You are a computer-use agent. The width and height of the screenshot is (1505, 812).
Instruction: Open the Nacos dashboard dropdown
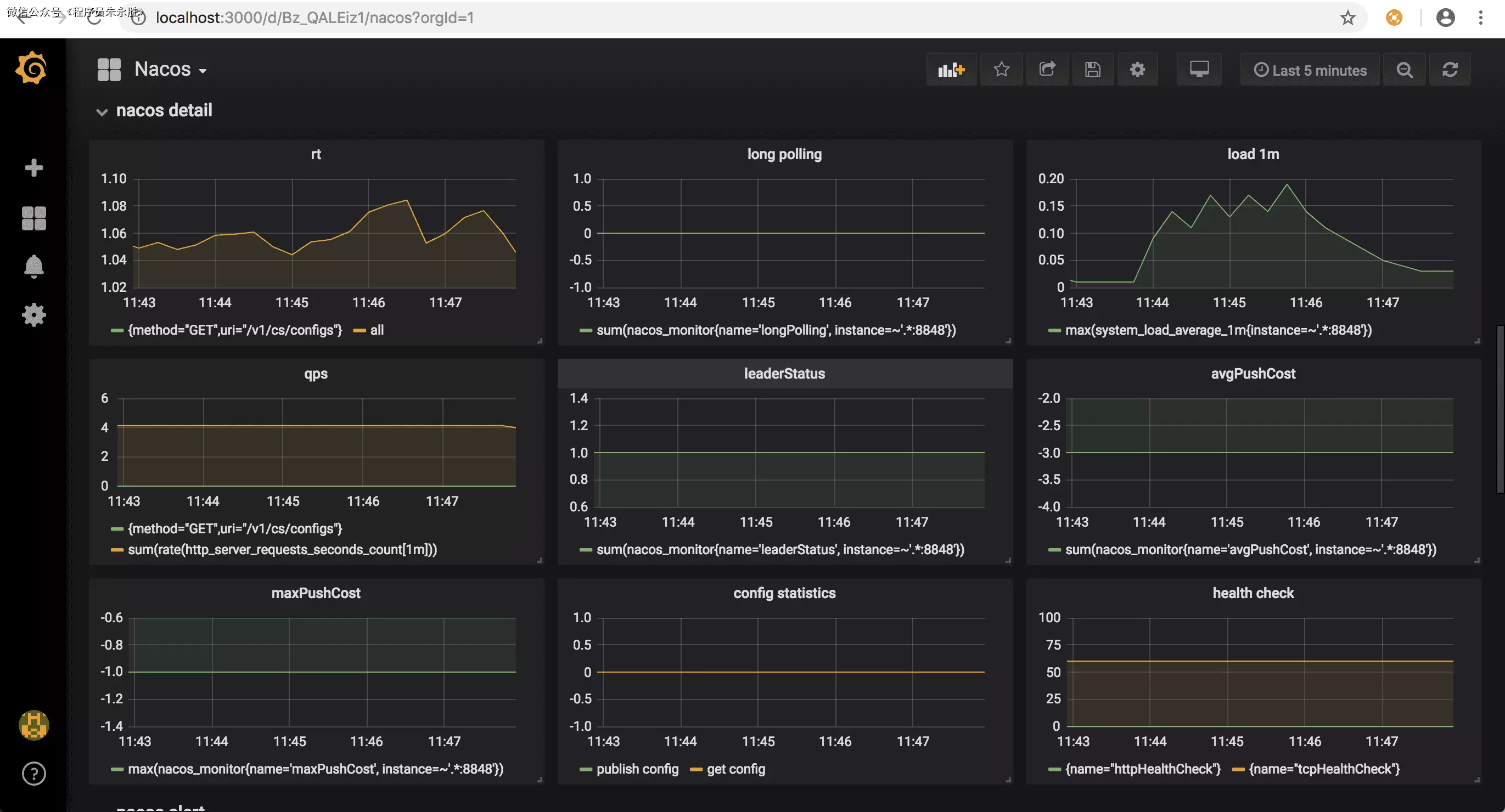tap(170, 70)
